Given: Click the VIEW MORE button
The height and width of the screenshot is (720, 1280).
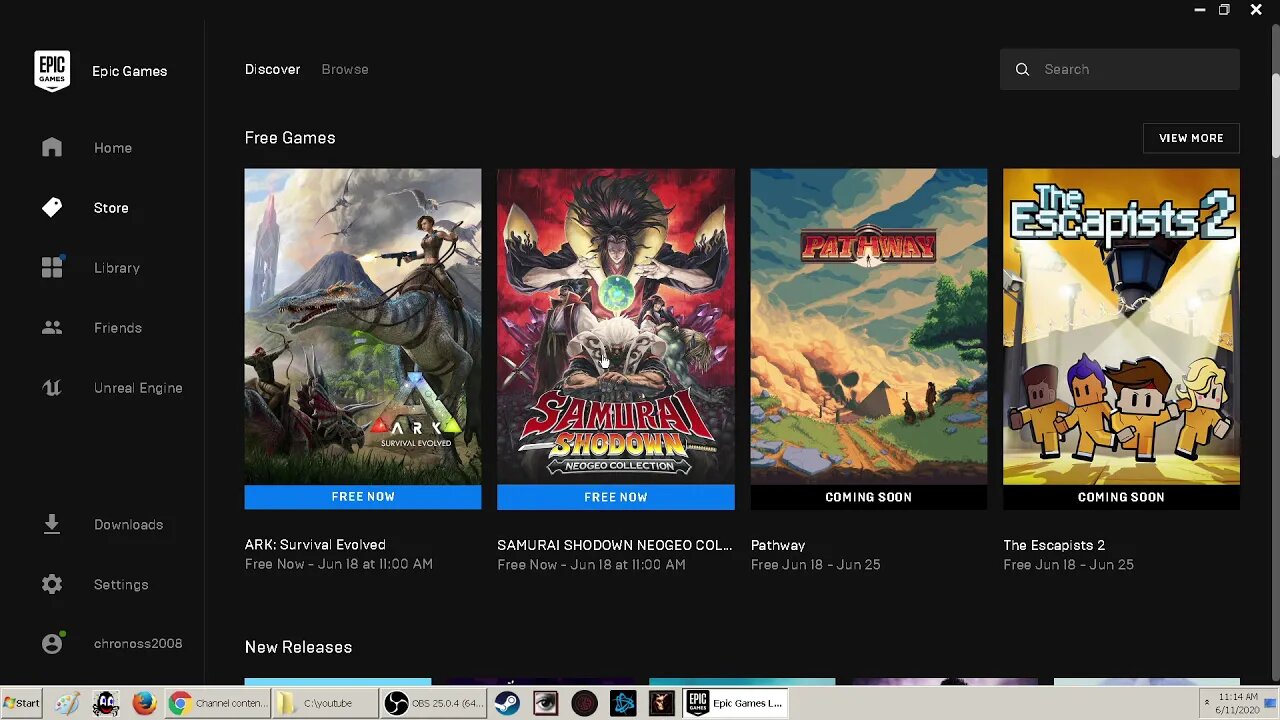Looking at the screenshot, I should [x=1191, y=138].
